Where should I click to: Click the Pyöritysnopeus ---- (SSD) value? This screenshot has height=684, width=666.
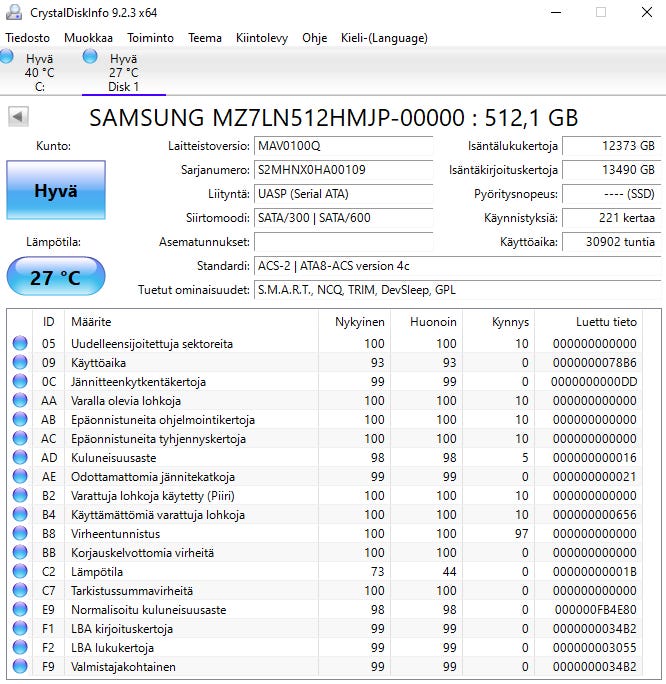611,194
